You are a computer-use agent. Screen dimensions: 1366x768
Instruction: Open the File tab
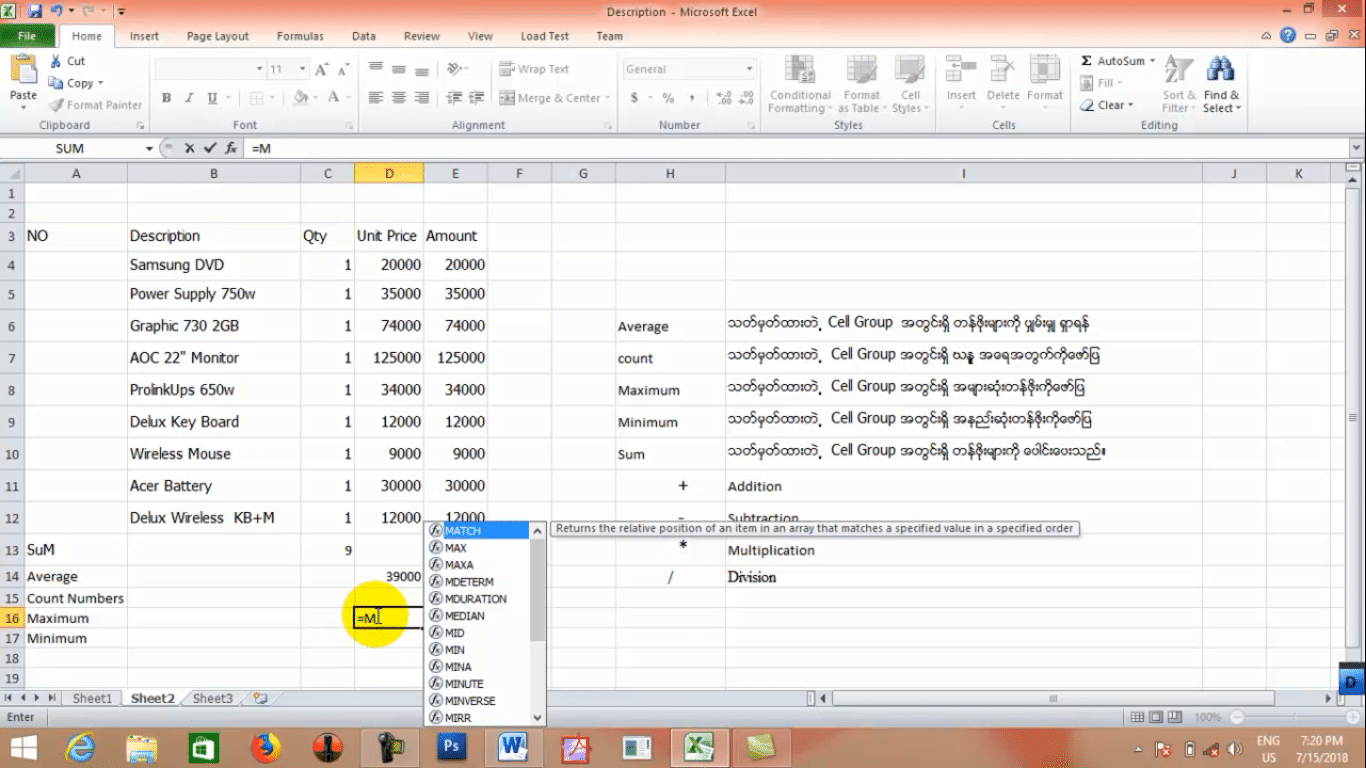pos(27,36)
